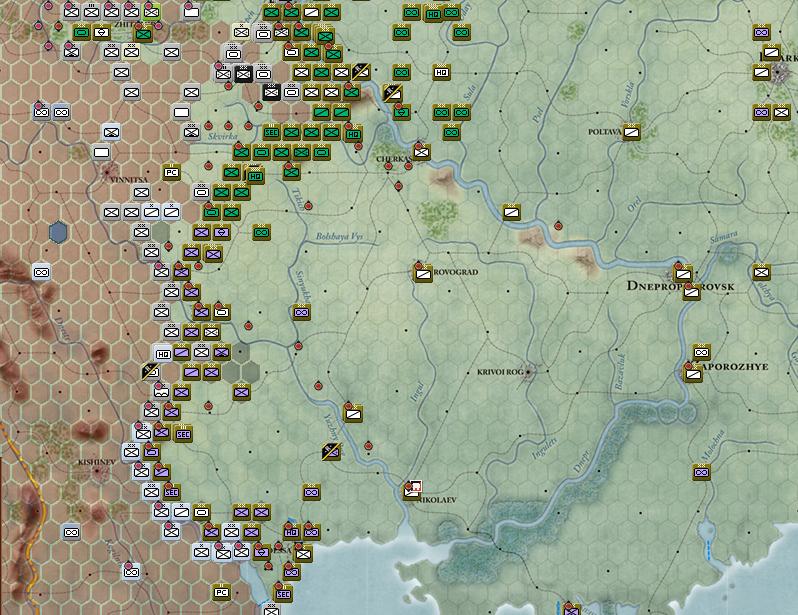Screen dimensions: 798x615
Task: Click the KISHINEV label
Action: (97, 462)
